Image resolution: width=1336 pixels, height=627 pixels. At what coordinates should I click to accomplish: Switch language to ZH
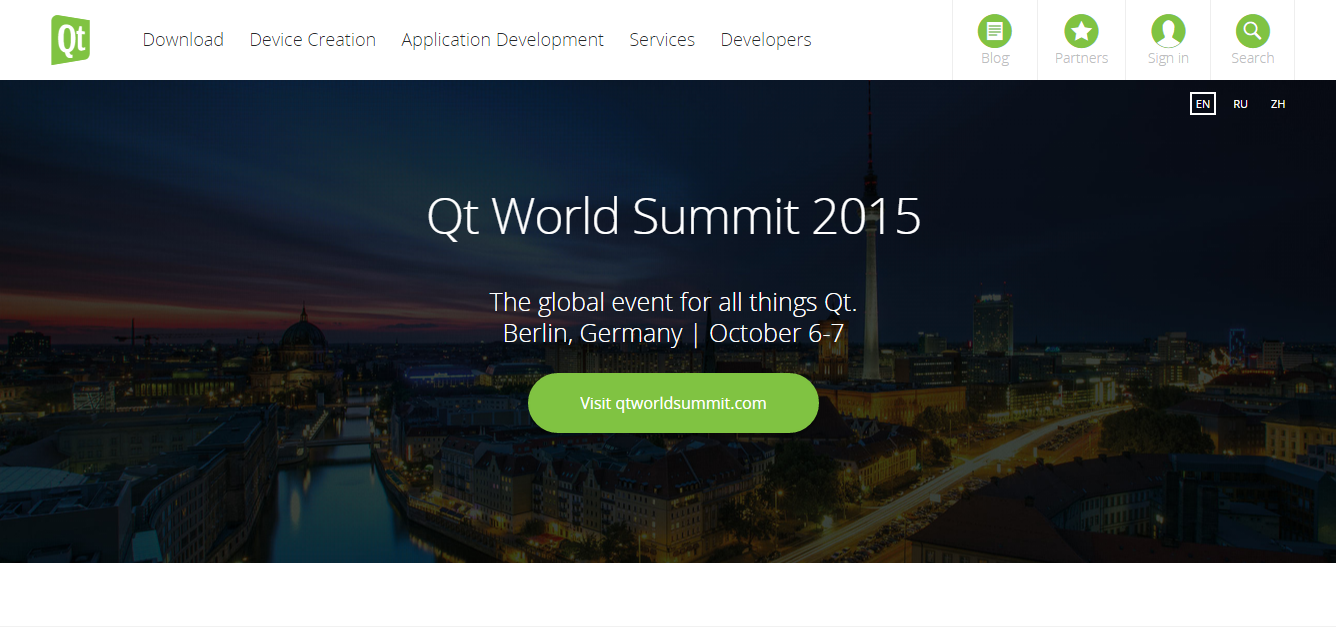pyautogui.click(x=1278, y=104)
